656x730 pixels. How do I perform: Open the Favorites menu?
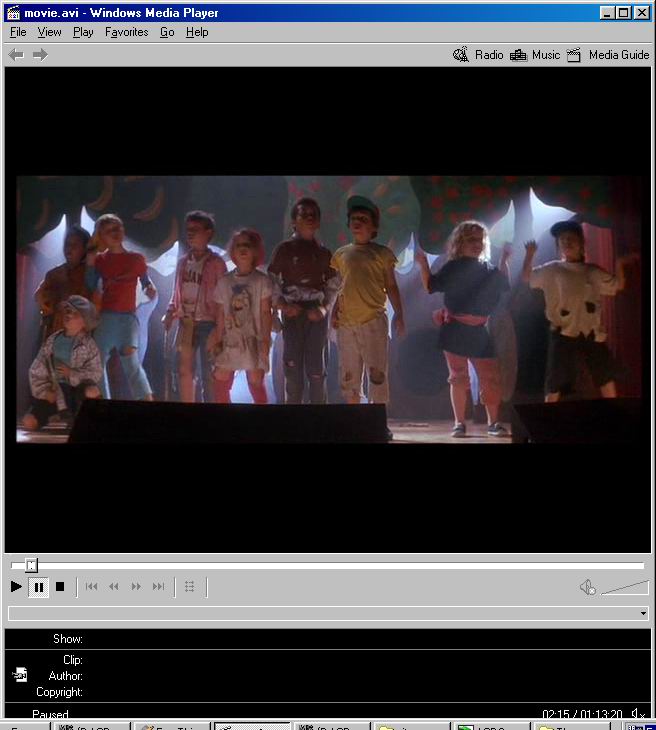pyautogui.click(x=126, y=32)
